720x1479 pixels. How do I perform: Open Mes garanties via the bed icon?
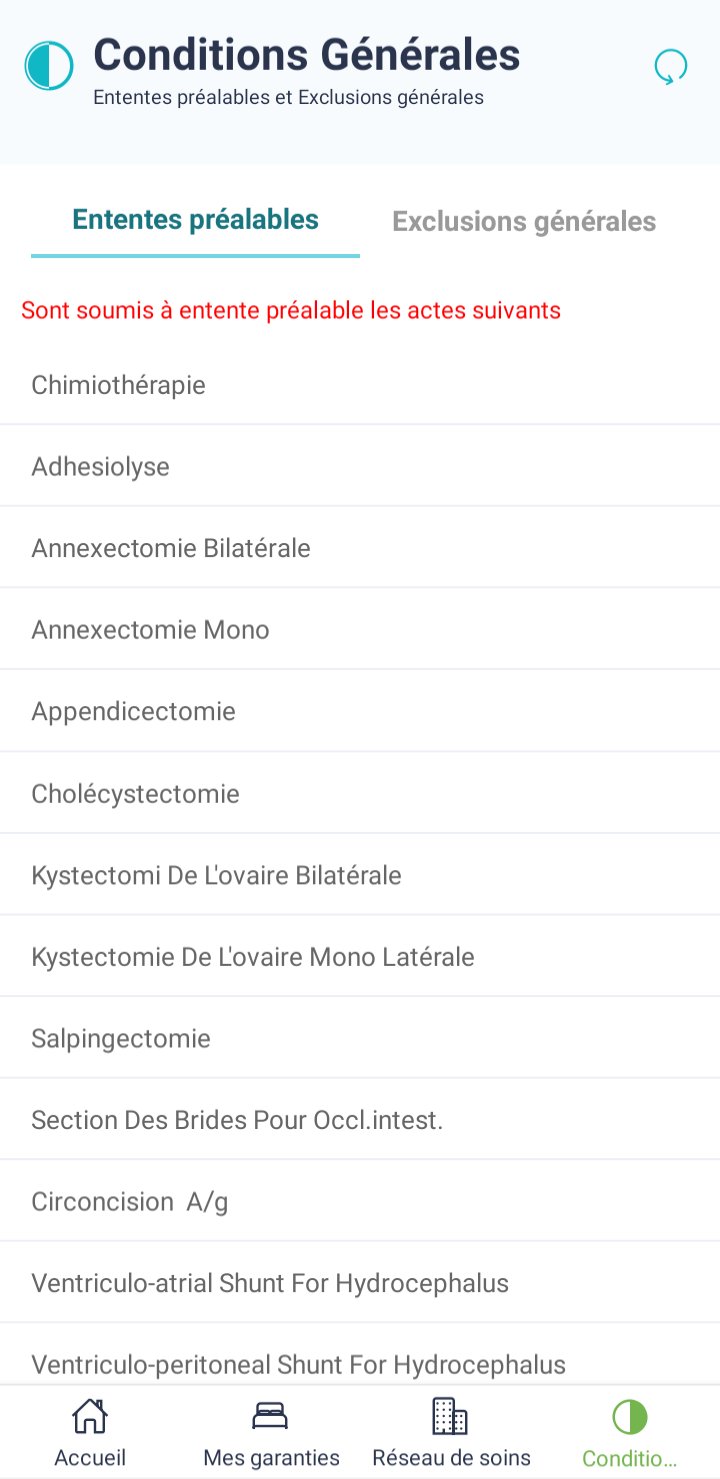click(x=271, y=1416)
